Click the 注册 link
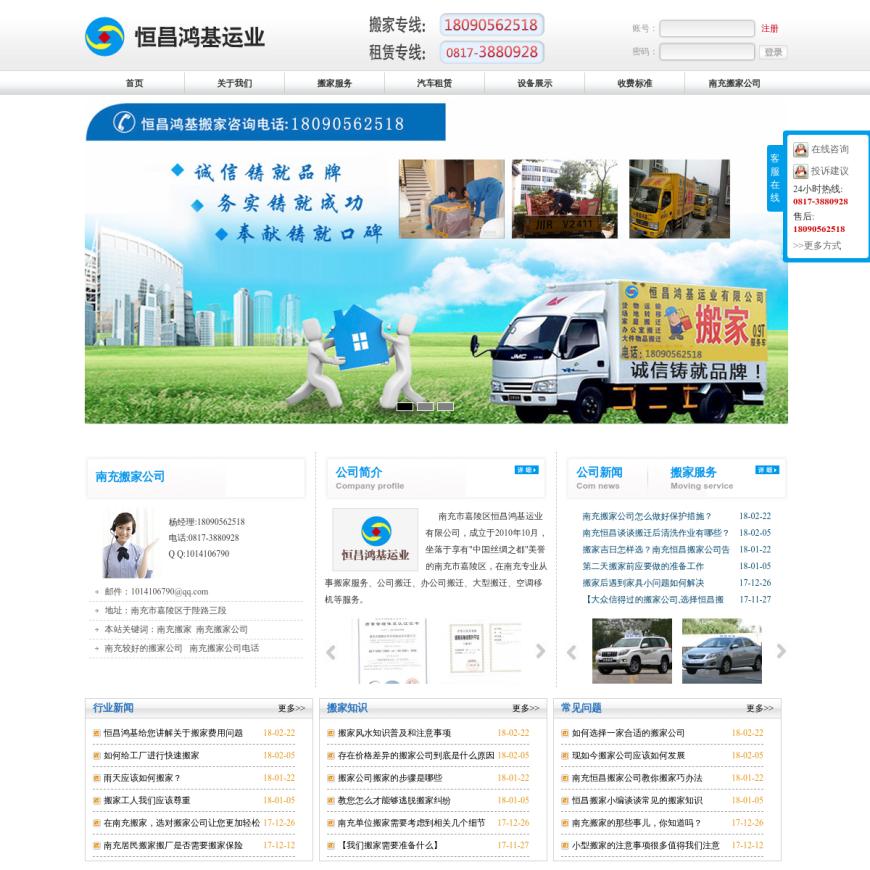The image size is (870, 870). (x=770, y=28)
